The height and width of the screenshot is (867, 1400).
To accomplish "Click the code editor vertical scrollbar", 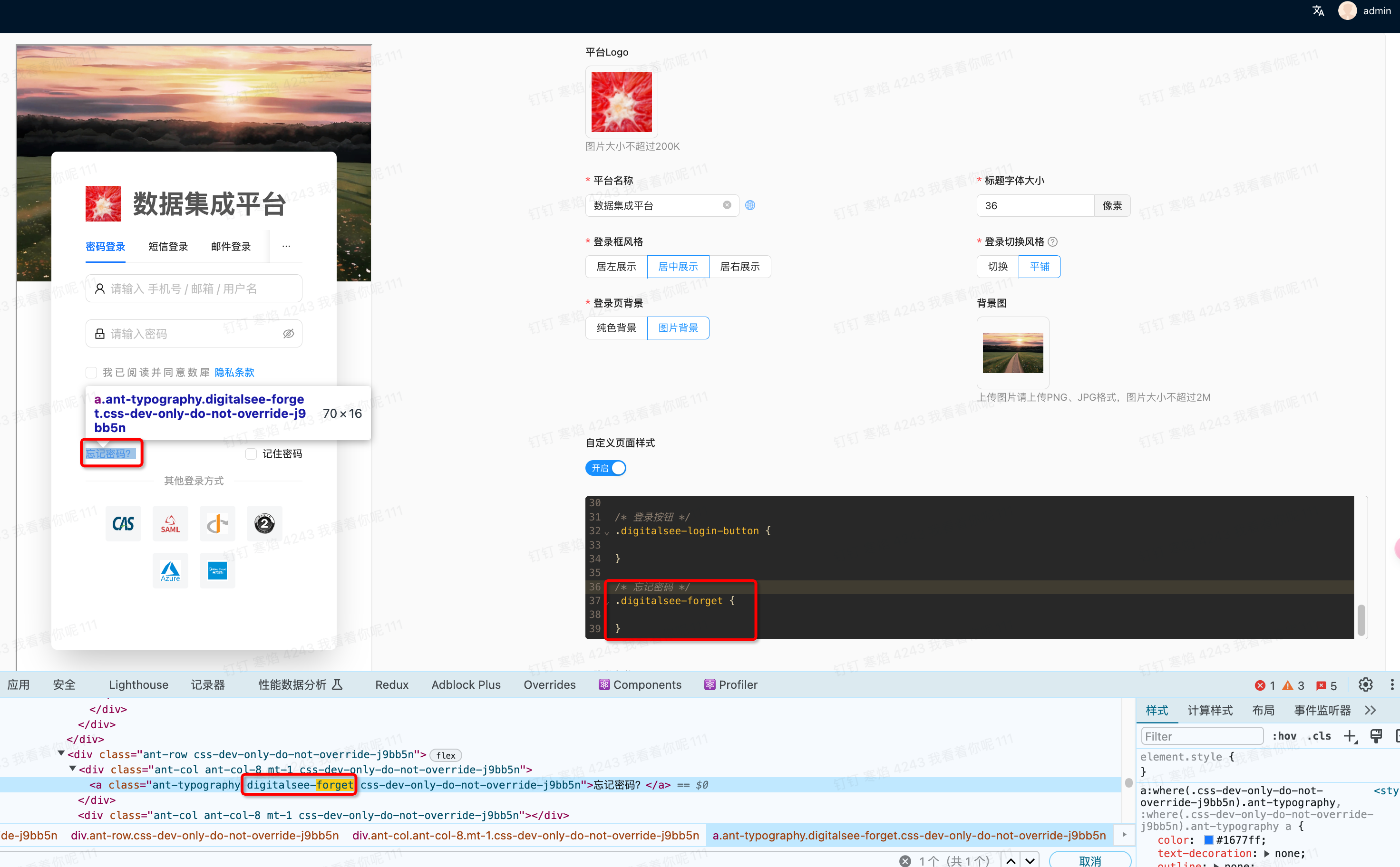I will point(1361,619).
